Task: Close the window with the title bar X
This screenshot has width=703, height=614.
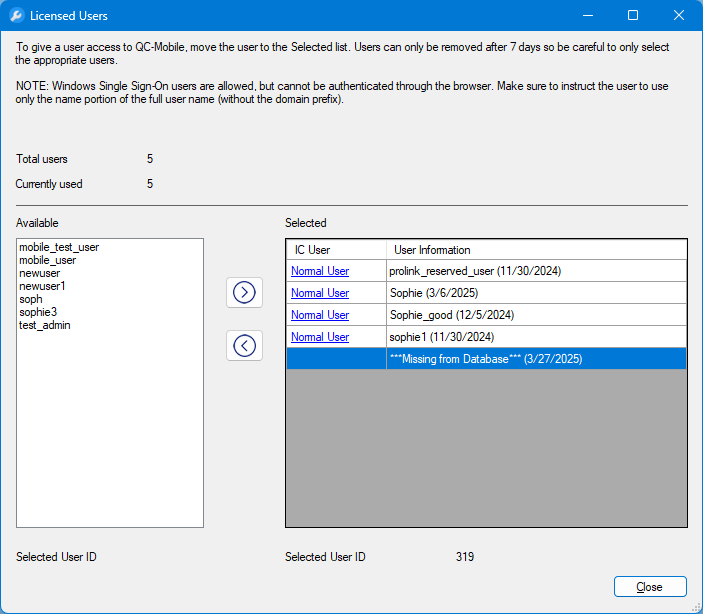Action: [x=679, y=15]
